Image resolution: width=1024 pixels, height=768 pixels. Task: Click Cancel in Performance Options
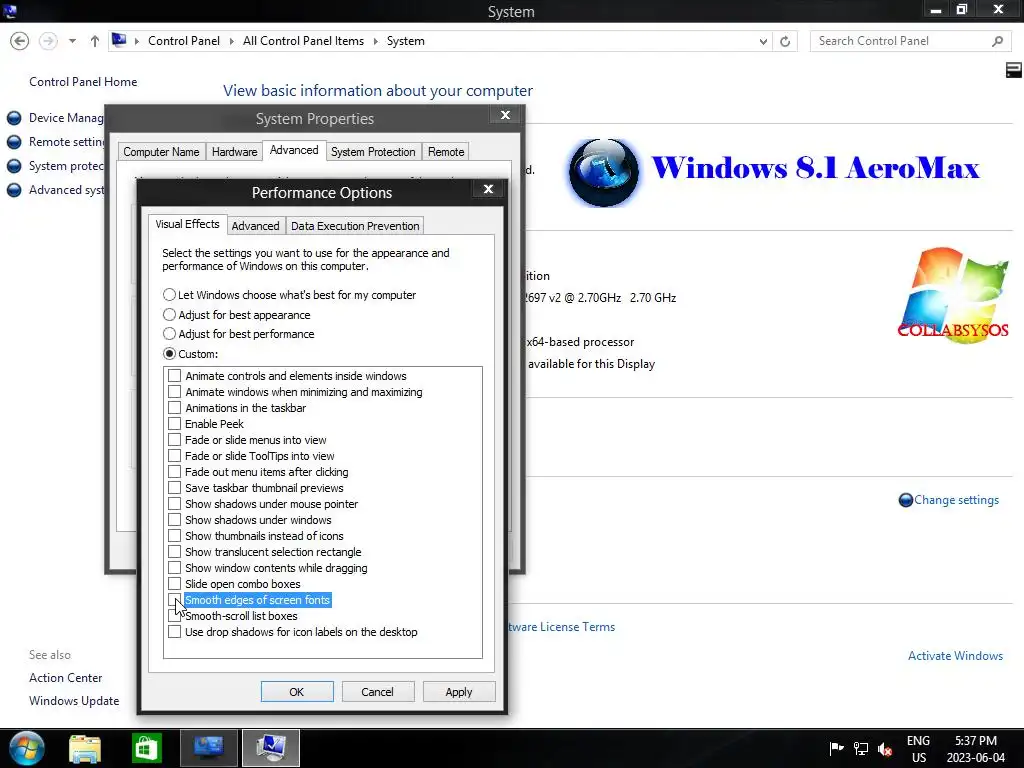377,692
